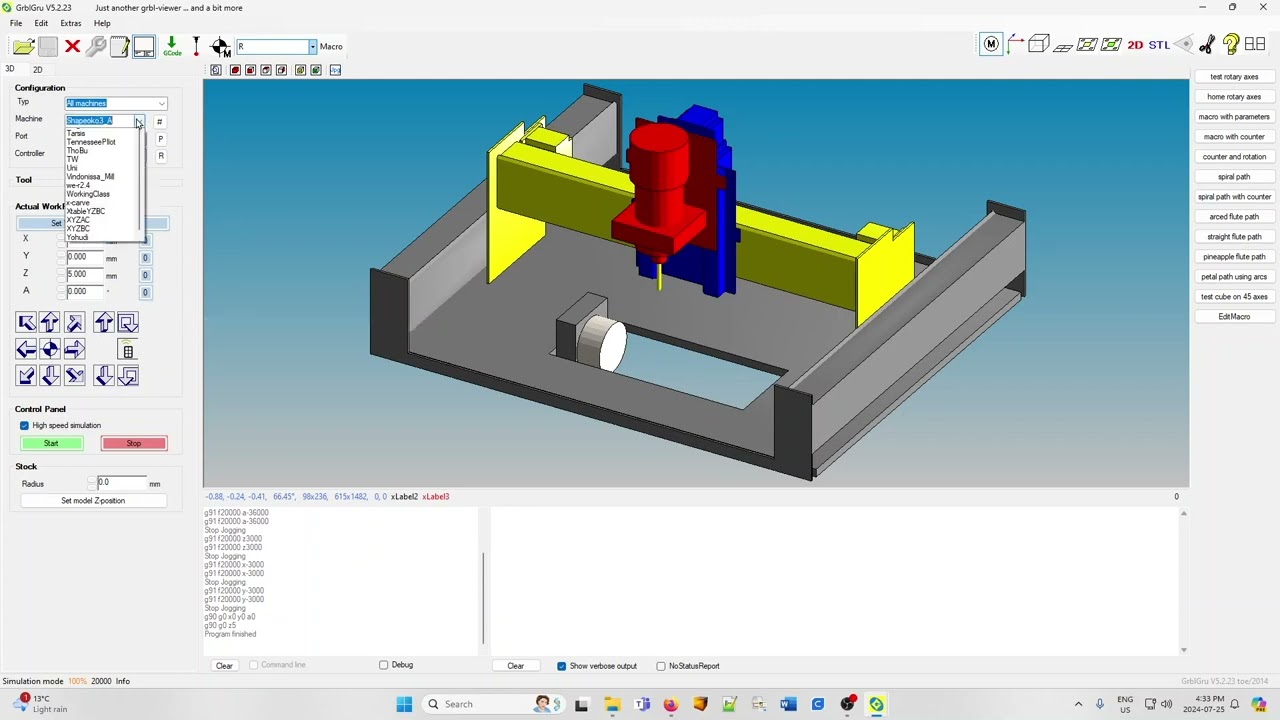1280x720 pixels.
Task: Click the green GCode download icon
Action: coord(172,46)
